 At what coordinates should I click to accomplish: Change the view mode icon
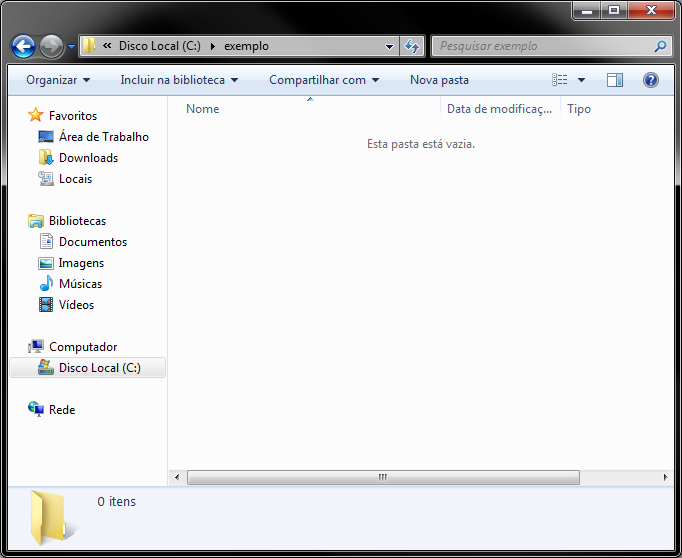pos(560,80)
